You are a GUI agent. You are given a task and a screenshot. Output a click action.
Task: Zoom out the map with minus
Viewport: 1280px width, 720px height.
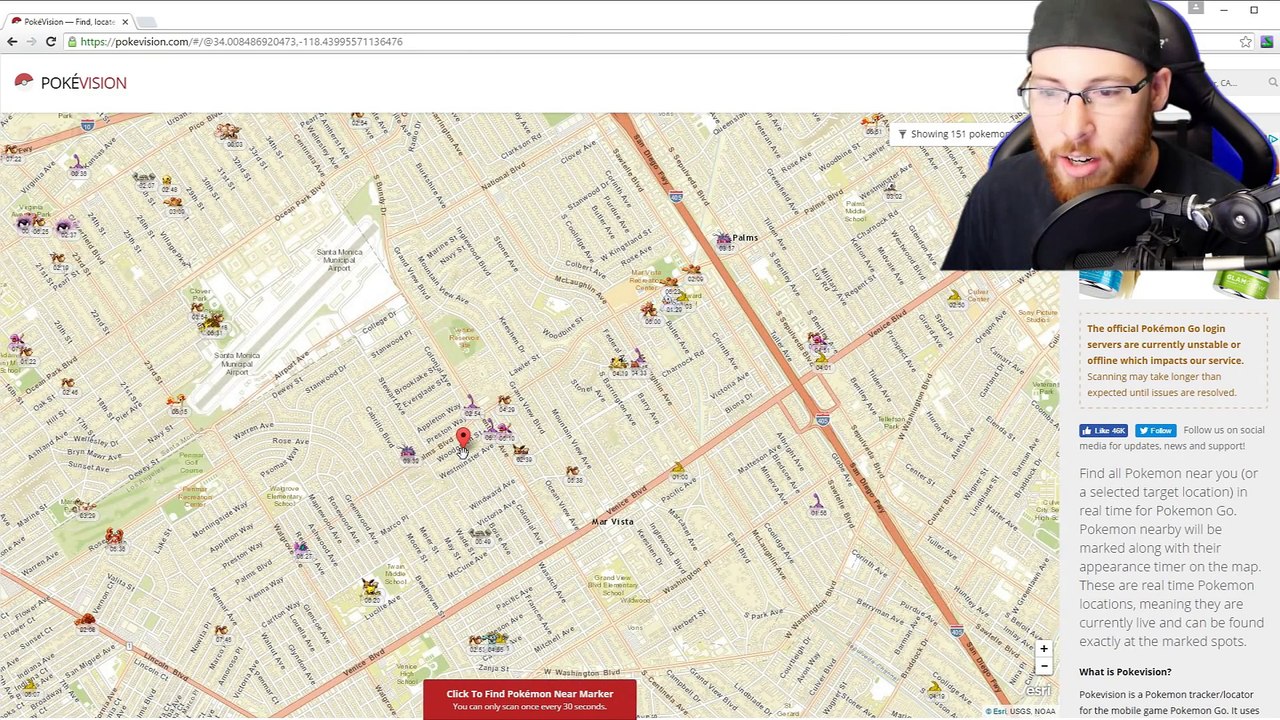(1044, 666)
